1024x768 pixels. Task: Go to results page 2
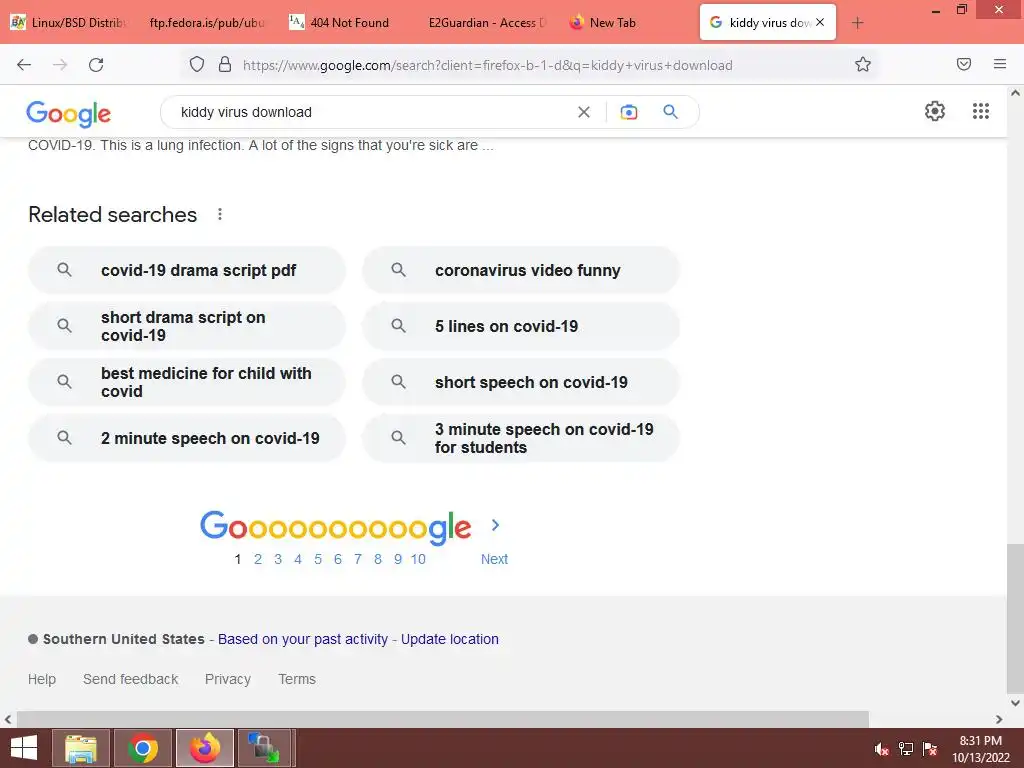point(258,559)
